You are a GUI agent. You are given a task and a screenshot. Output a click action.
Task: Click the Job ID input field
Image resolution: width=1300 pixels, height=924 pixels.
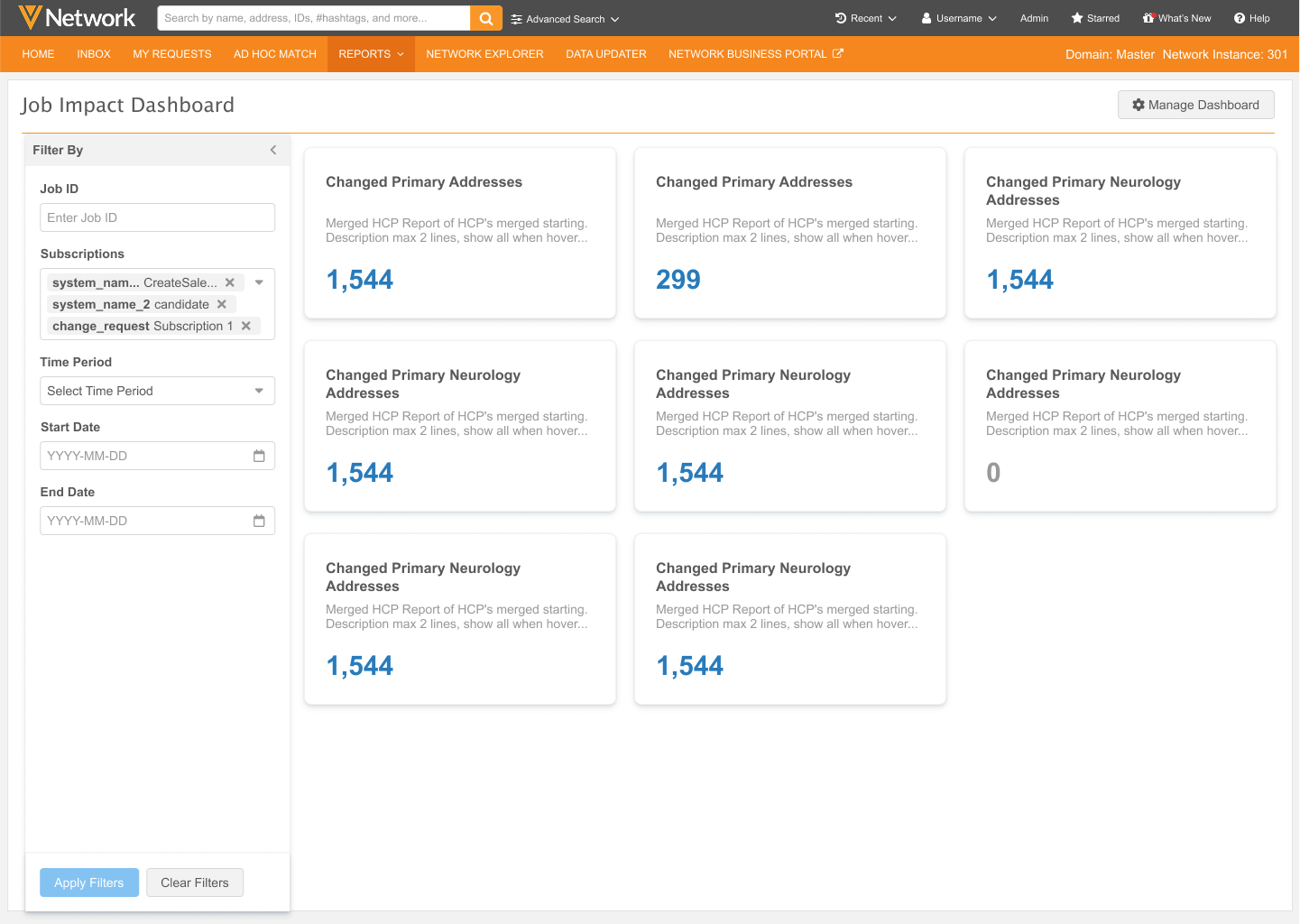tap(158, 217)
